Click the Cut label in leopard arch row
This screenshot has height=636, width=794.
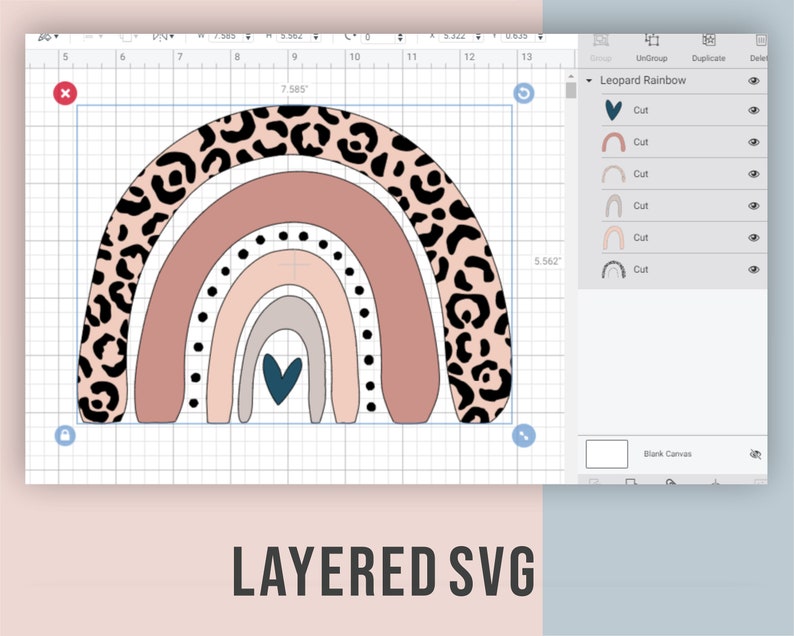coord(641,269)
